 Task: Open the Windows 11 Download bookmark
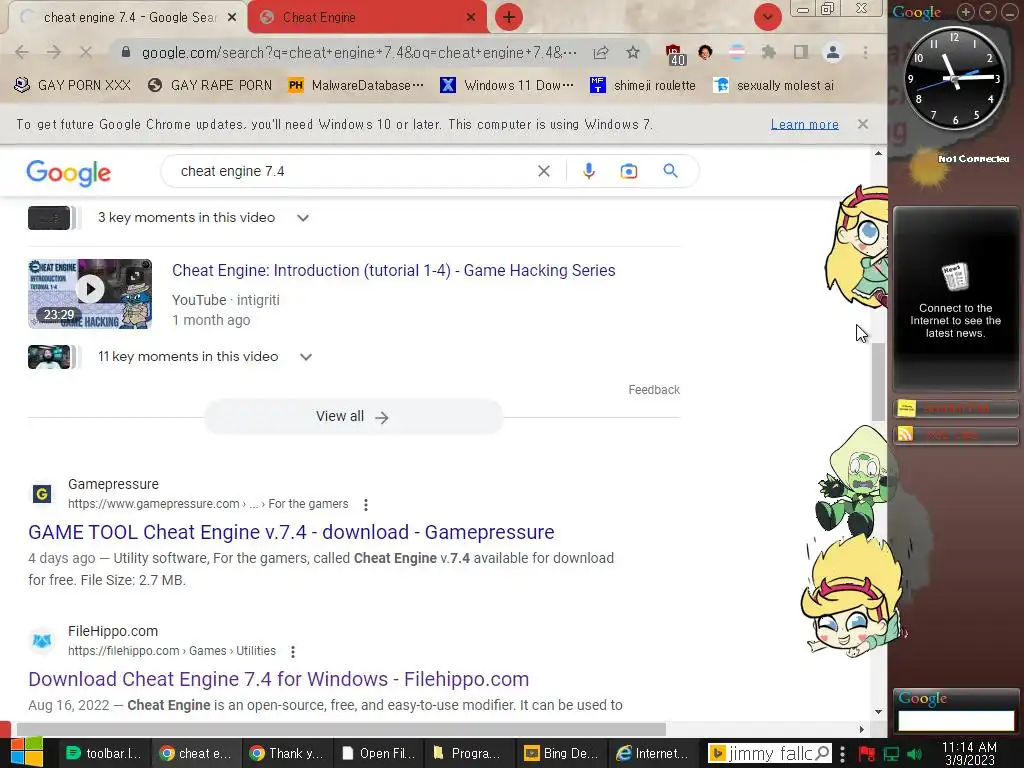(x=507, y=86)
